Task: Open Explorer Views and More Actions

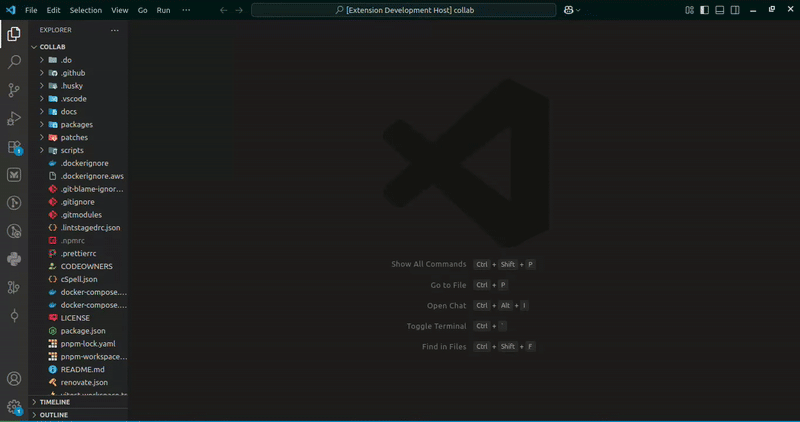Action: [x=115, y=30]
